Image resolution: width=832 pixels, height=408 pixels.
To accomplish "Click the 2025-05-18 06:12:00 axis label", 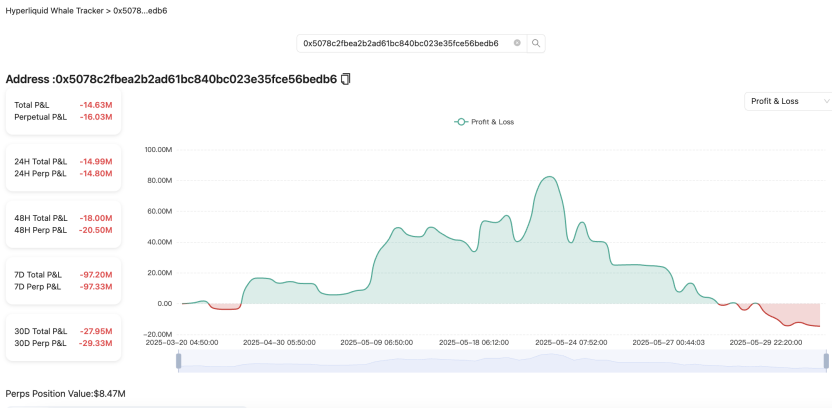I will (x=474, y=343).
